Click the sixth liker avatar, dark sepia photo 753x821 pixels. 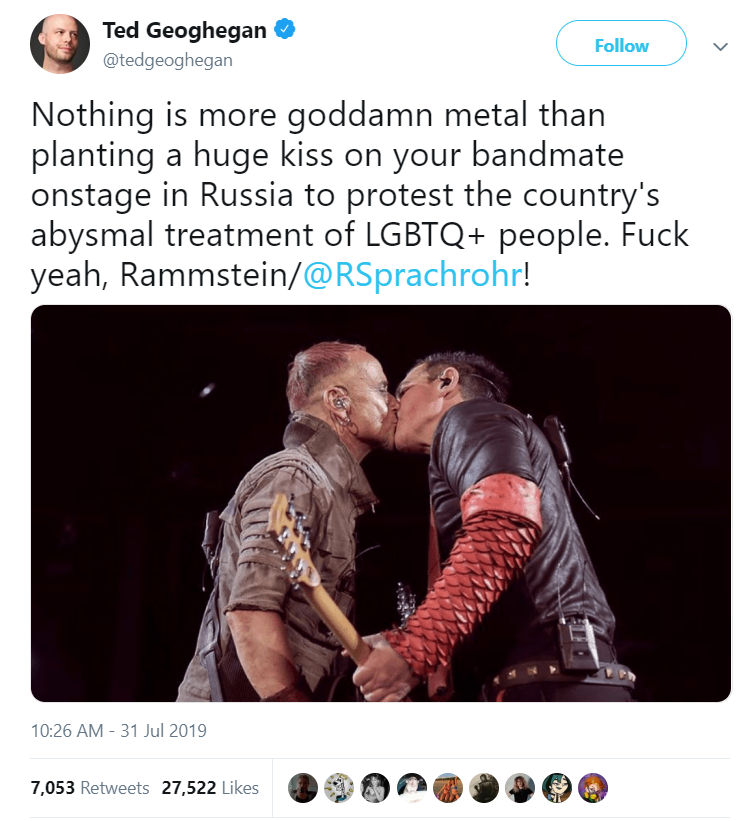(484, 788)
